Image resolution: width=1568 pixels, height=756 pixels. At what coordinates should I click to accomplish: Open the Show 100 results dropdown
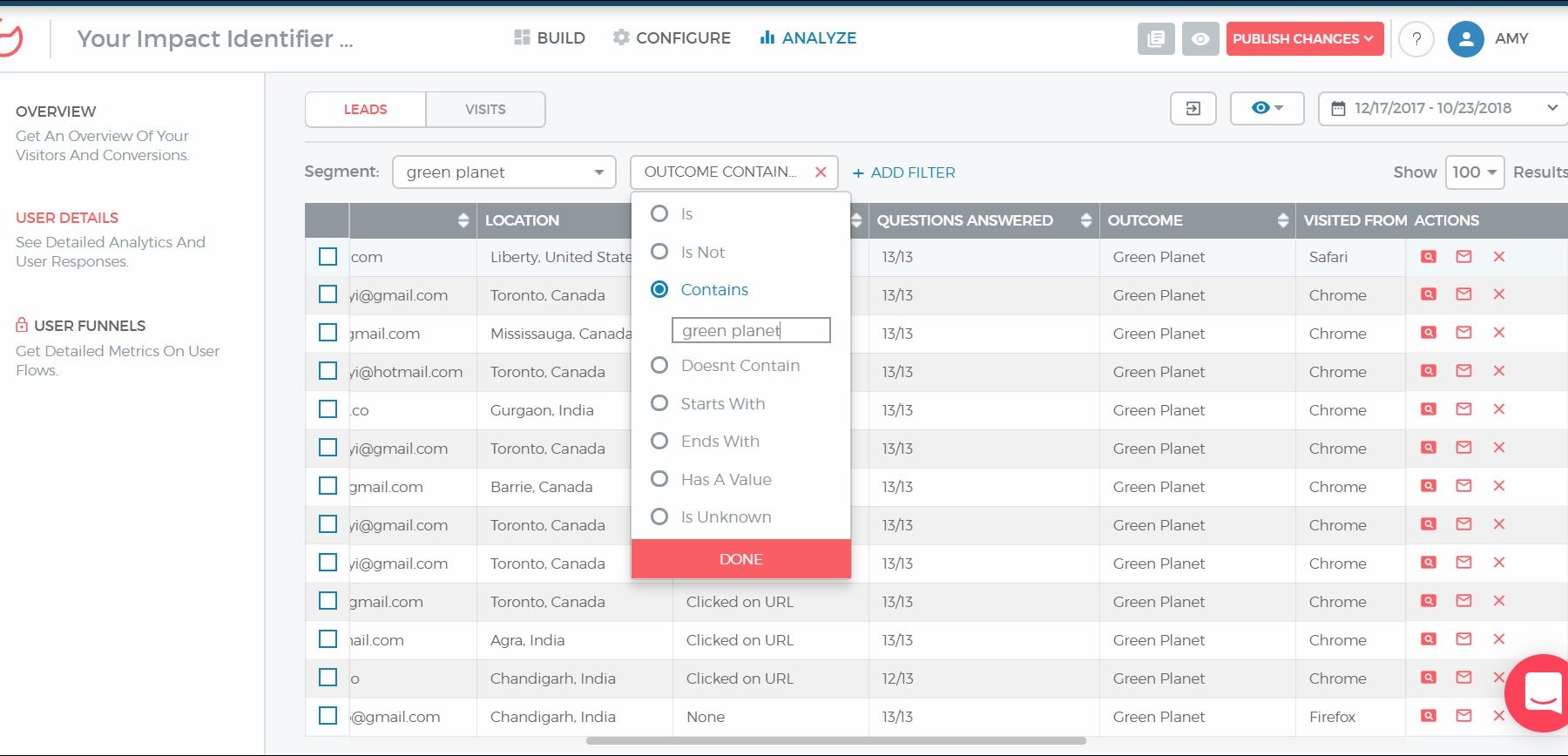tap(1474, 172)
